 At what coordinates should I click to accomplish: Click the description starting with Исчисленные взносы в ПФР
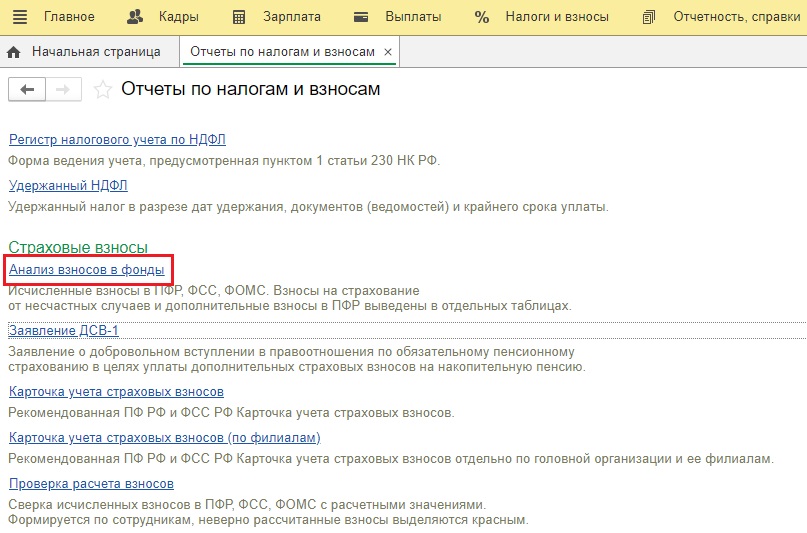click(290, 298)
